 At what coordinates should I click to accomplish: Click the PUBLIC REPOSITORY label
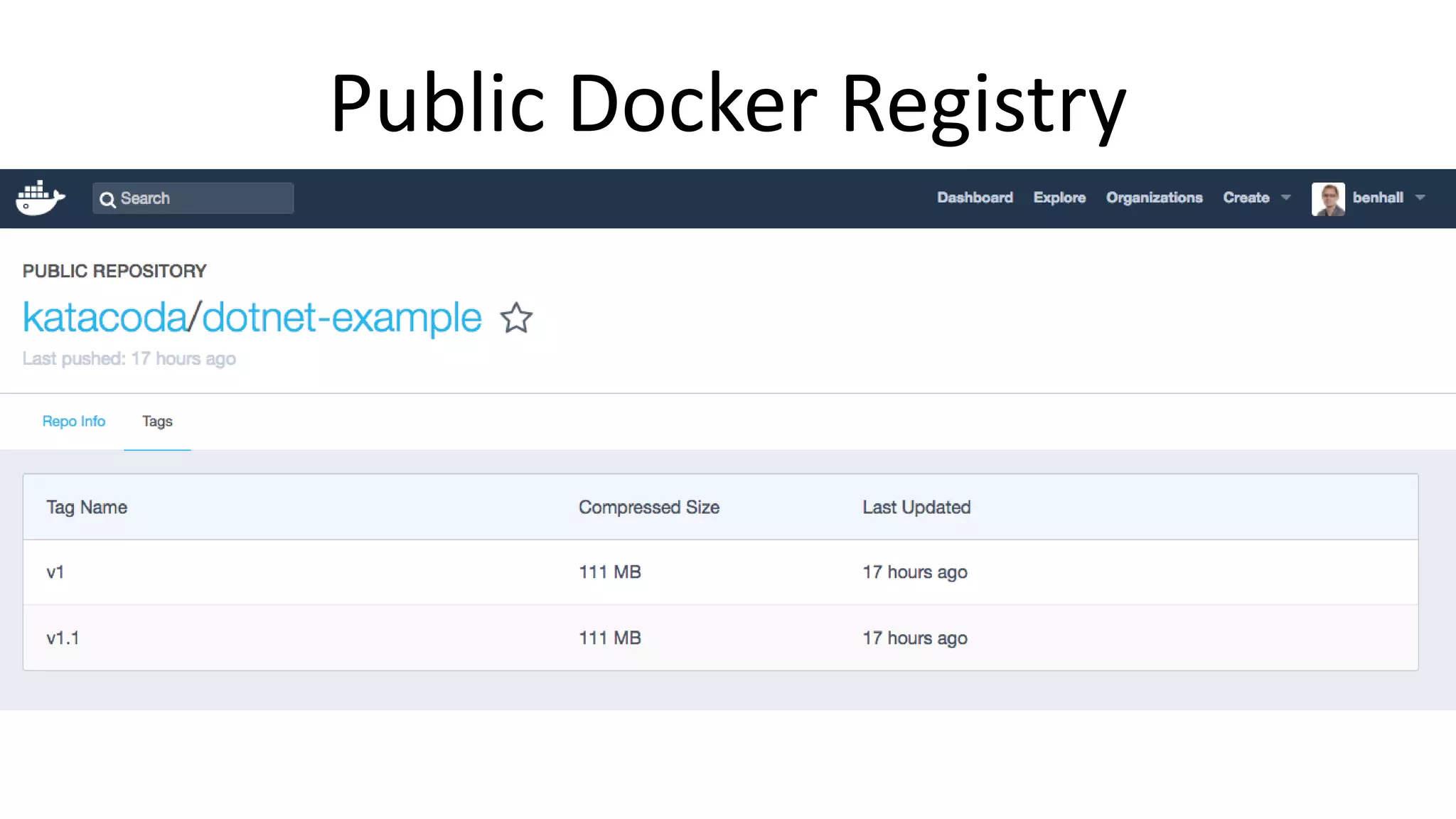pyautogui.click(x=114, y=272)
